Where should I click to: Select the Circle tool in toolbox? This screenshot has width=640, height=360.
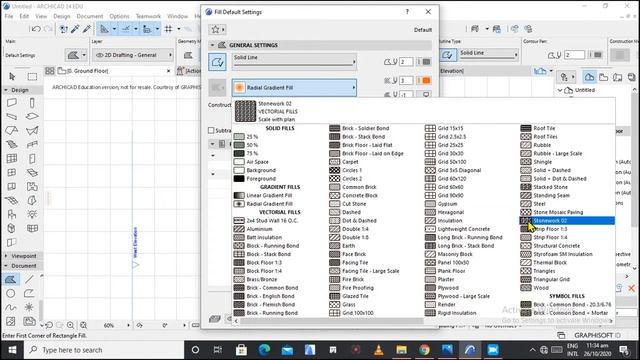point(11,293)
